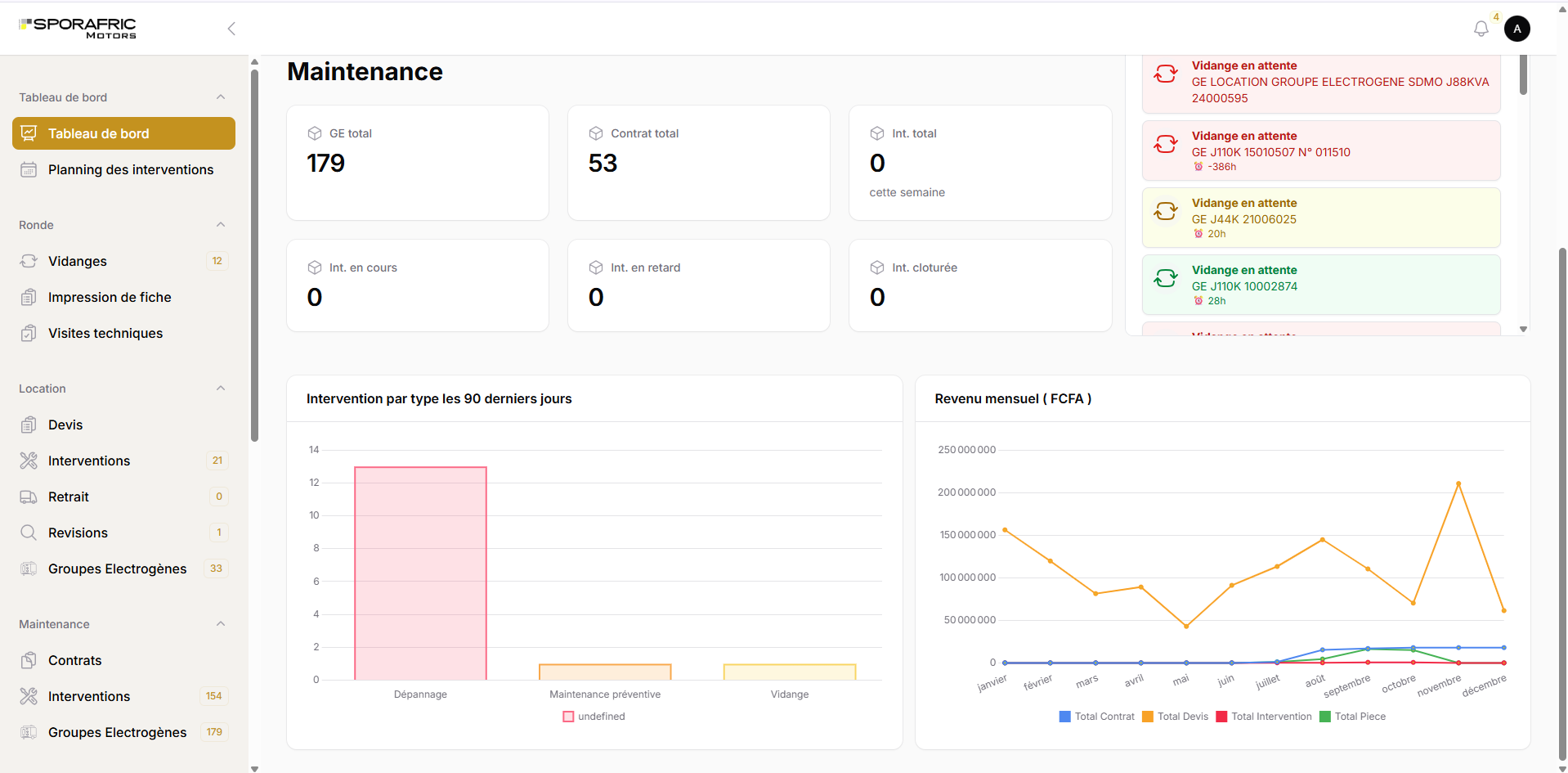The image size is (1568, 773).
Task: Click the Dépannage bar in the chart
Action: tap(420, 573)
